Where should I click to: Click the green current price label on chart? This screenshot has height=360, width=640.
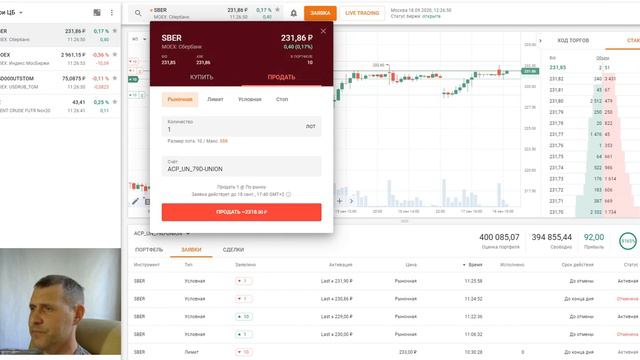click(530, 71)
